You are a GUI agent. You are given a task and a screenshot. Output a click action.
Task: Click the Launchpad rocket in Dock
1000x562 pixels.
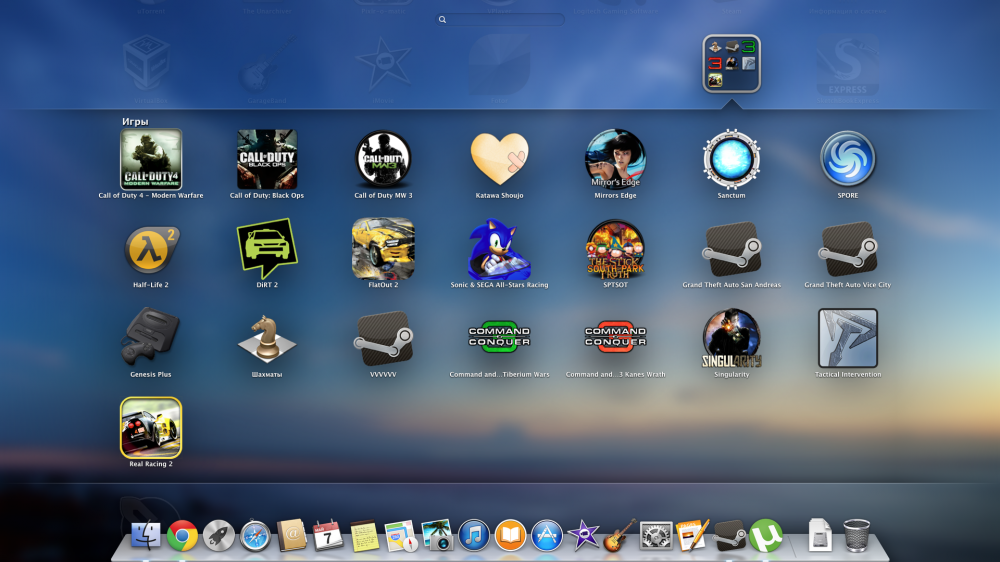point(219,536)
